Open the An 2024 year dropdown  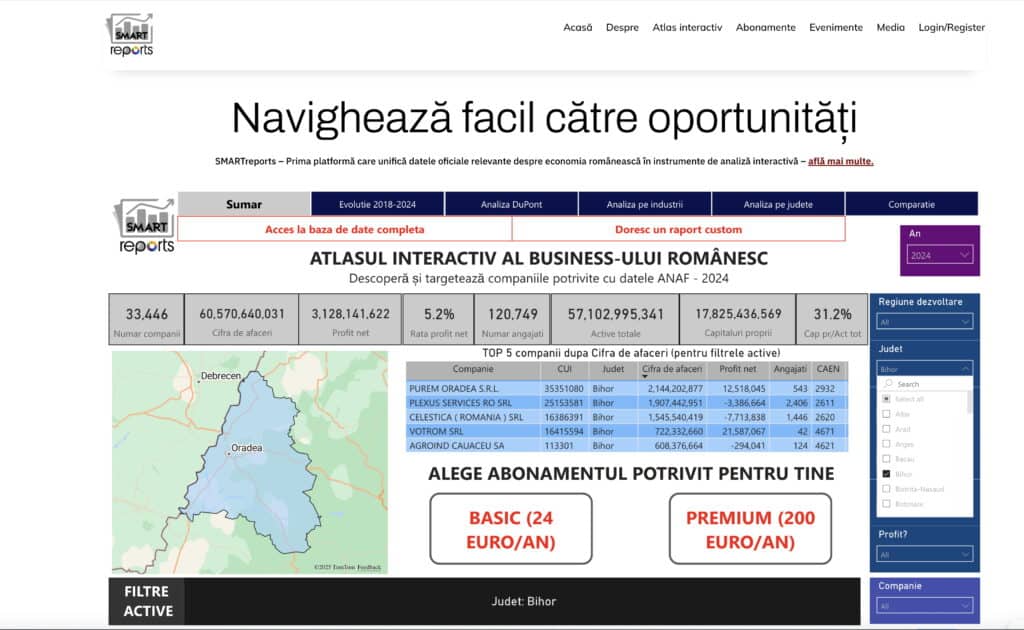tap(939, 255)
